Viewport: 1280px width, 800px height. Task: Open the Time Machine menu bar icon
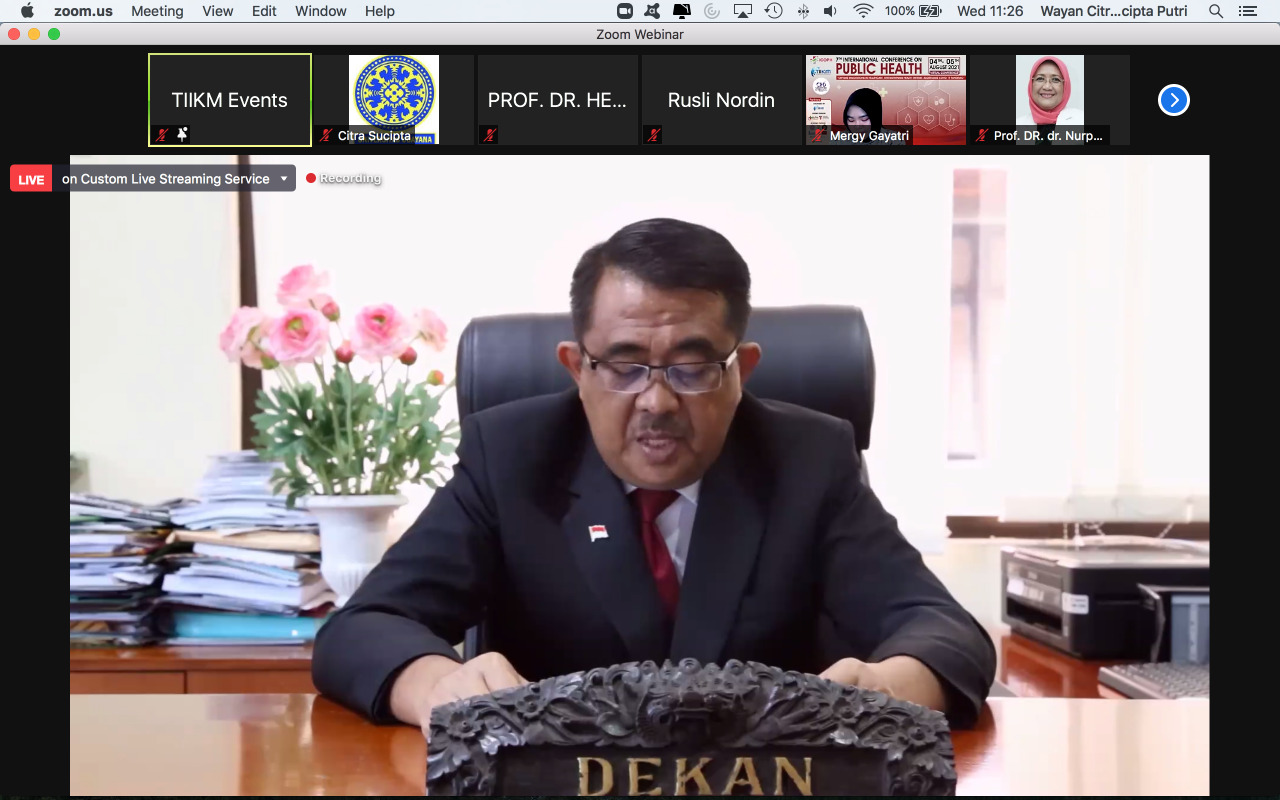click(773, 11)
